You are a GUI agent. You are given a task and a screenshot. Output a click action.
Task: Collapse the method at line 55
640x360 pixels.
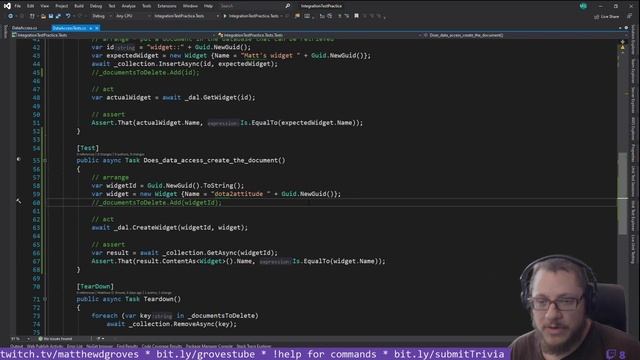coord(45,160)
